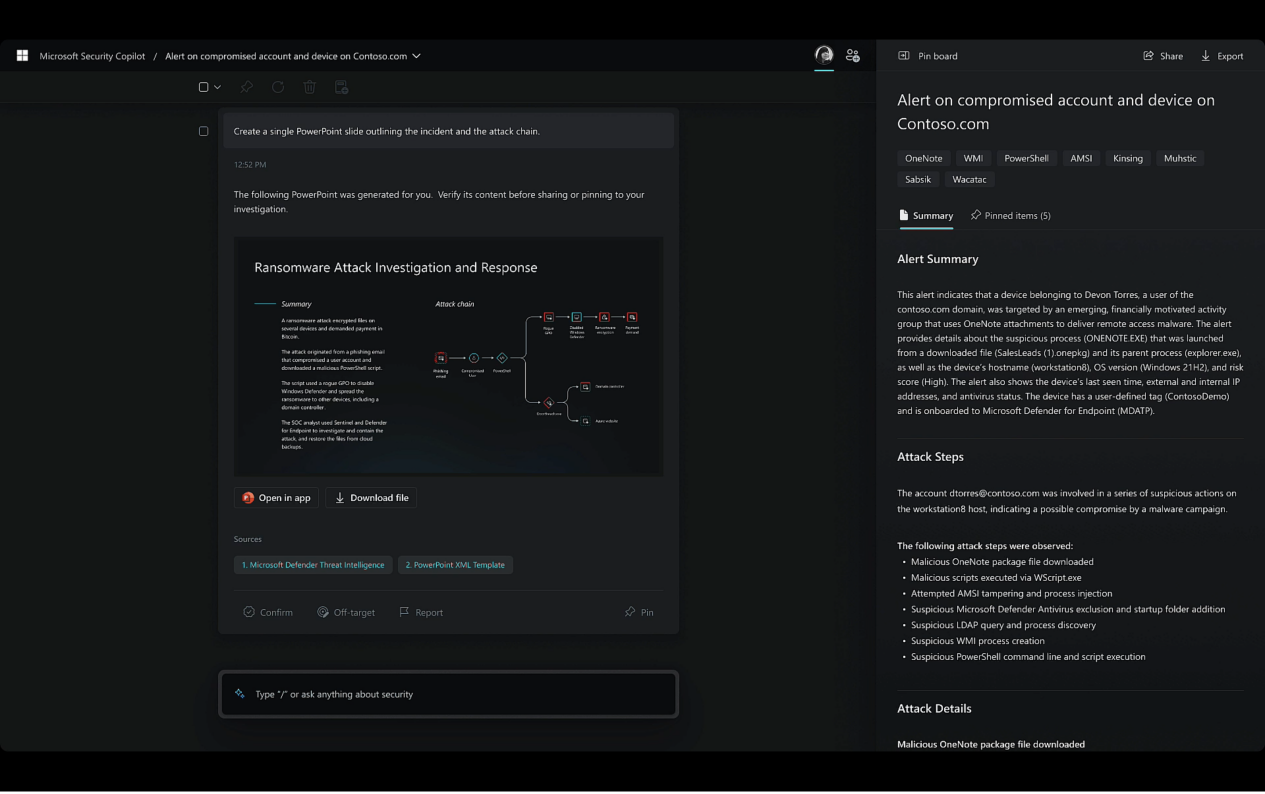Select the Kinsing tag
The height and width of the screenshot is (794, 1265).
[x=1128, y=158]
